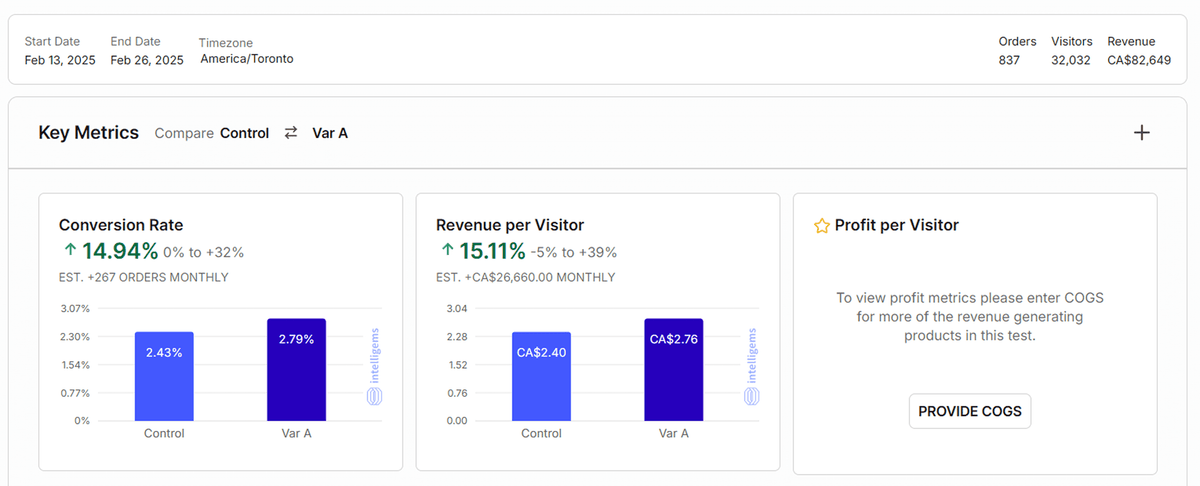Click the Intelligems logo in the Conversion Rate chart

[x=375, y=367]
